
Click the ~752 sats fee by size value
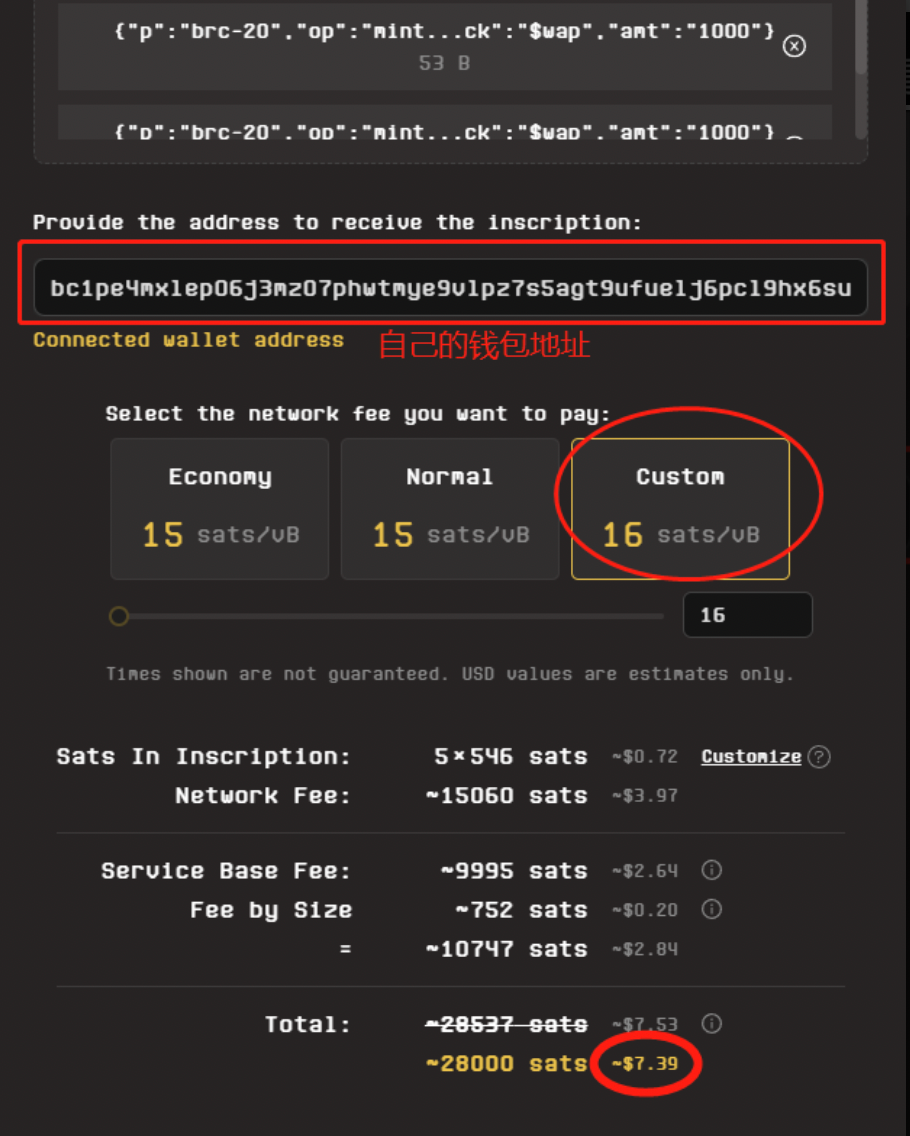521,910
